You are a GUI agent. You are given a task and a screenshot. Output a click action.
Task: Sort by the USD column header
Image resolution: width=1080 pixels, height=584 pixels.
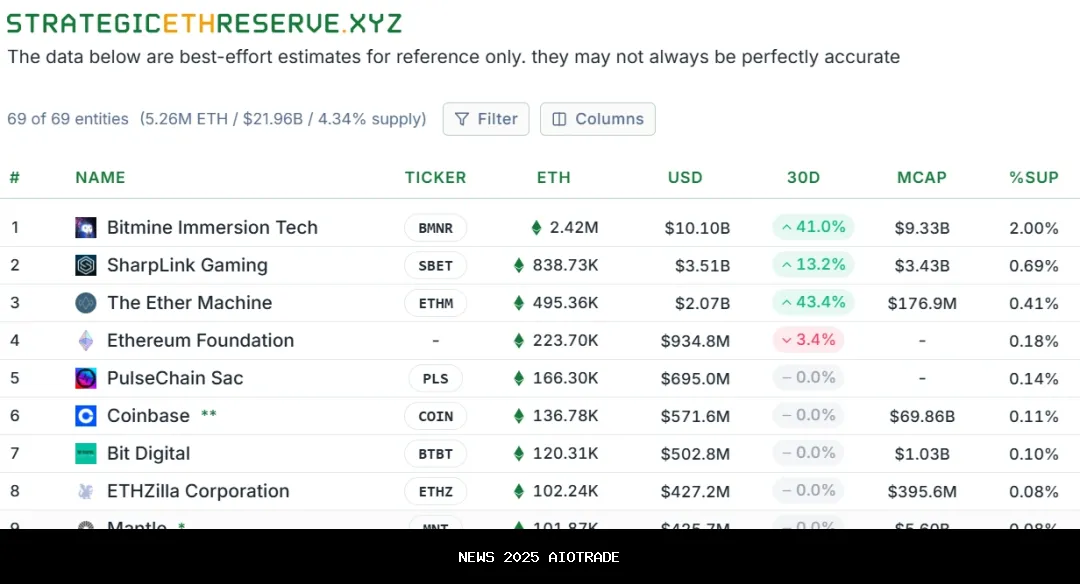tap(685, 178)
